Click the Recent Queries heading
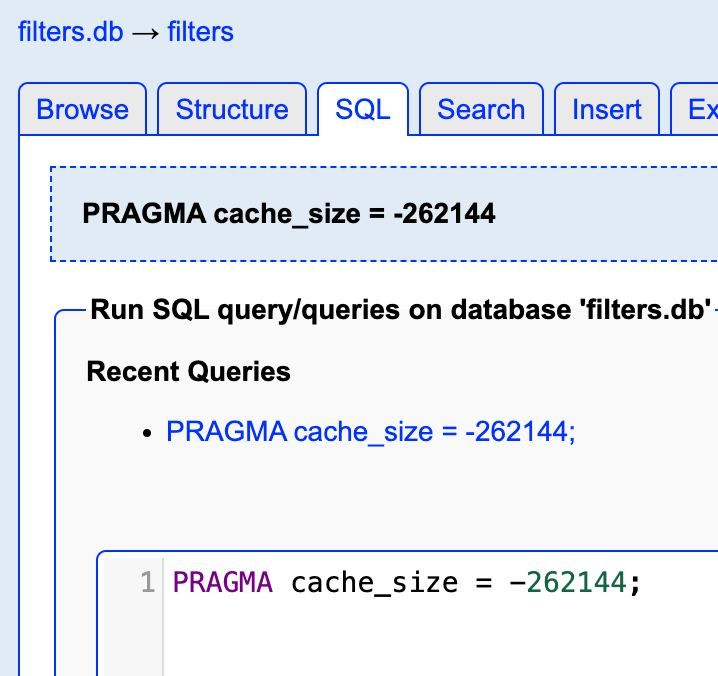This screenshot has width=718, height=676. tap(188, 372)
